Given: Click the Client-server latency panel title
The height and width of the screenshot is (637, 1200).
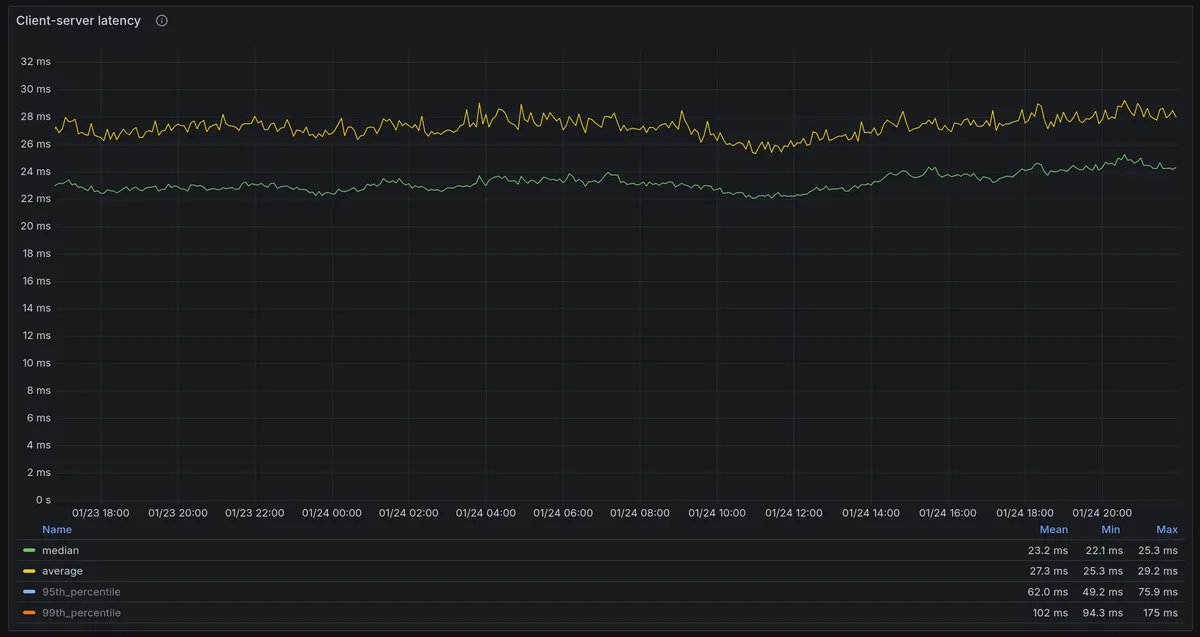Looking at the screenshot, I should [x=78, y=21].
